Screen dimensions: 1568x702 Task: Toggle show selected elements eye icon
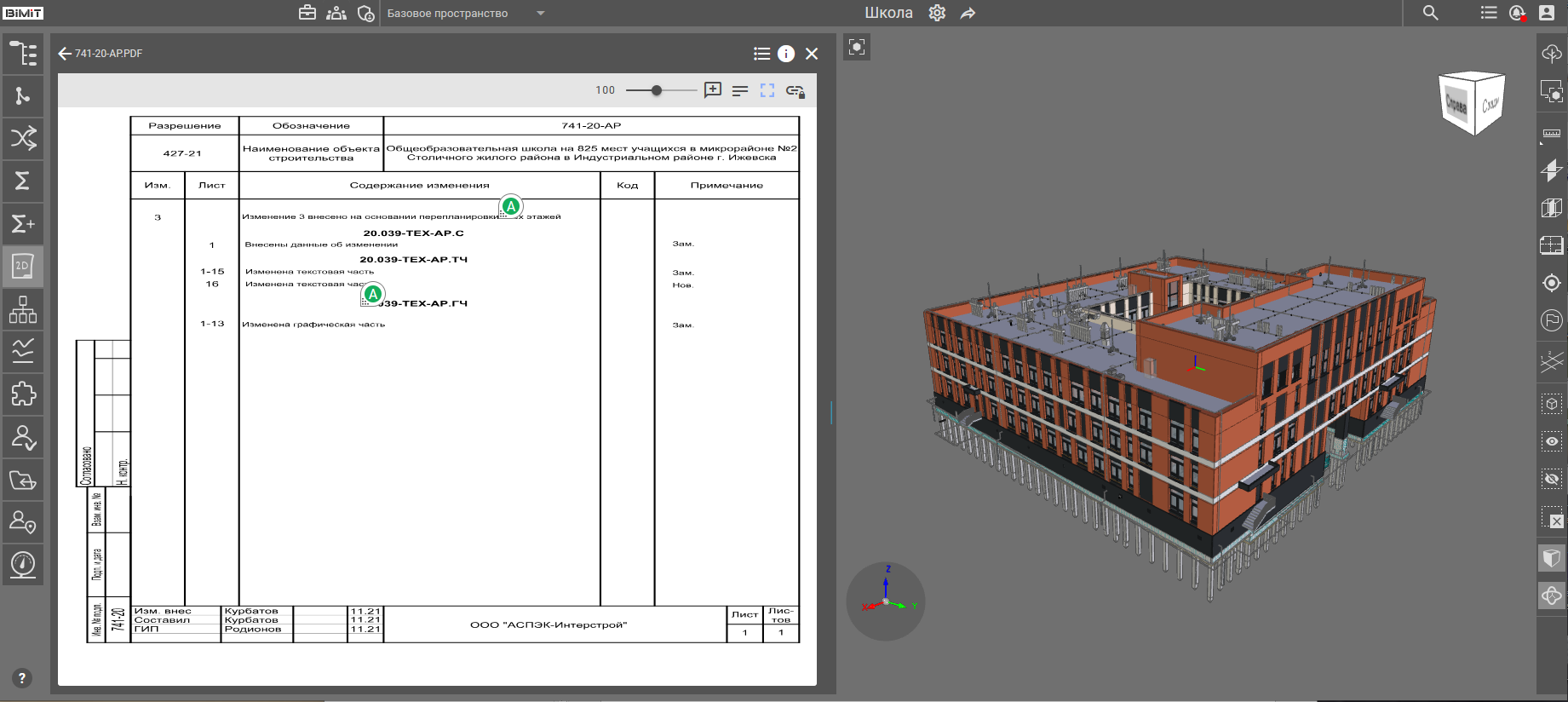point(1552,441)
